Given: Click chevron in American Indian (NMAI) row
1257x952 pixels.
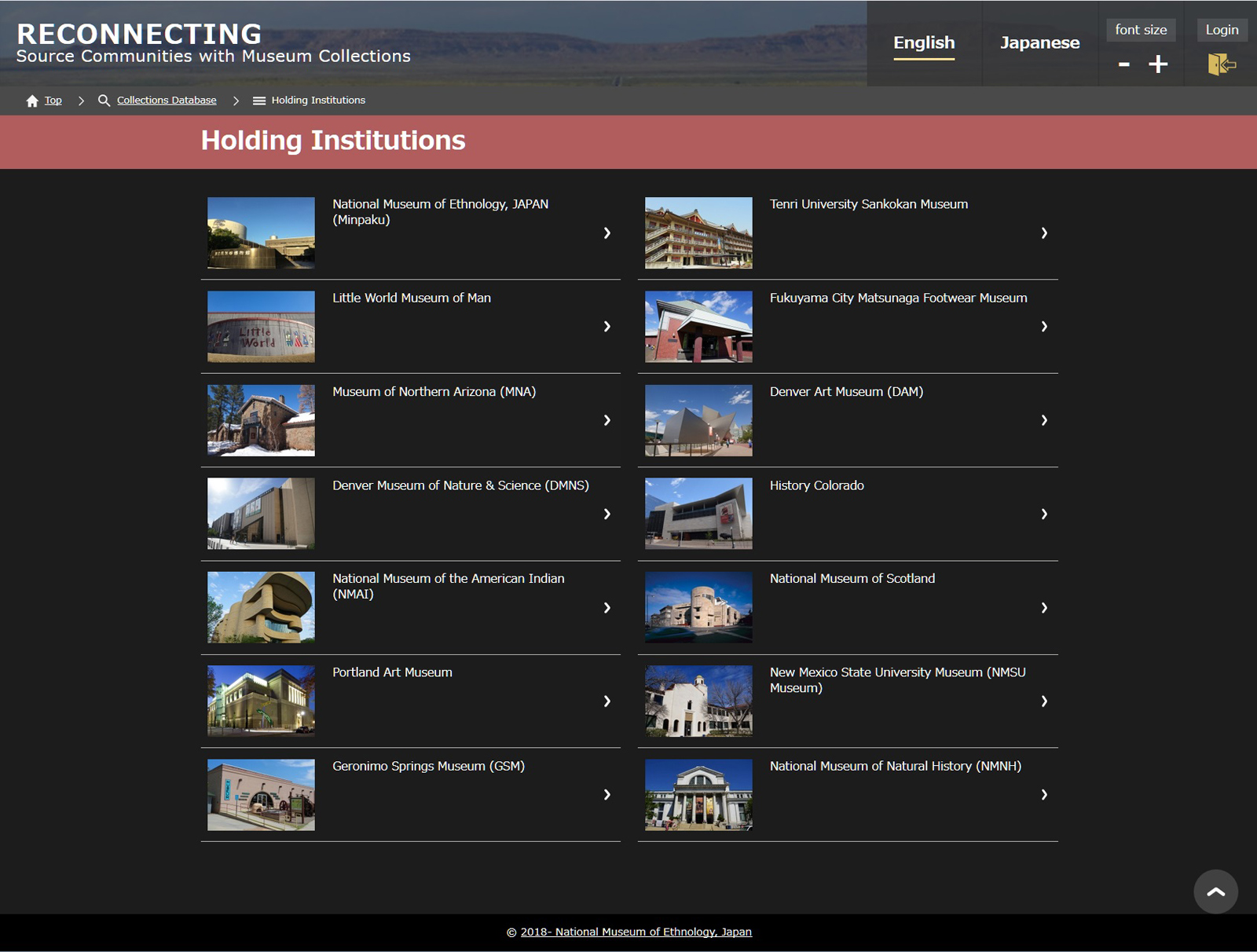Looking at the screenshot, I should [x=607, y=607].
